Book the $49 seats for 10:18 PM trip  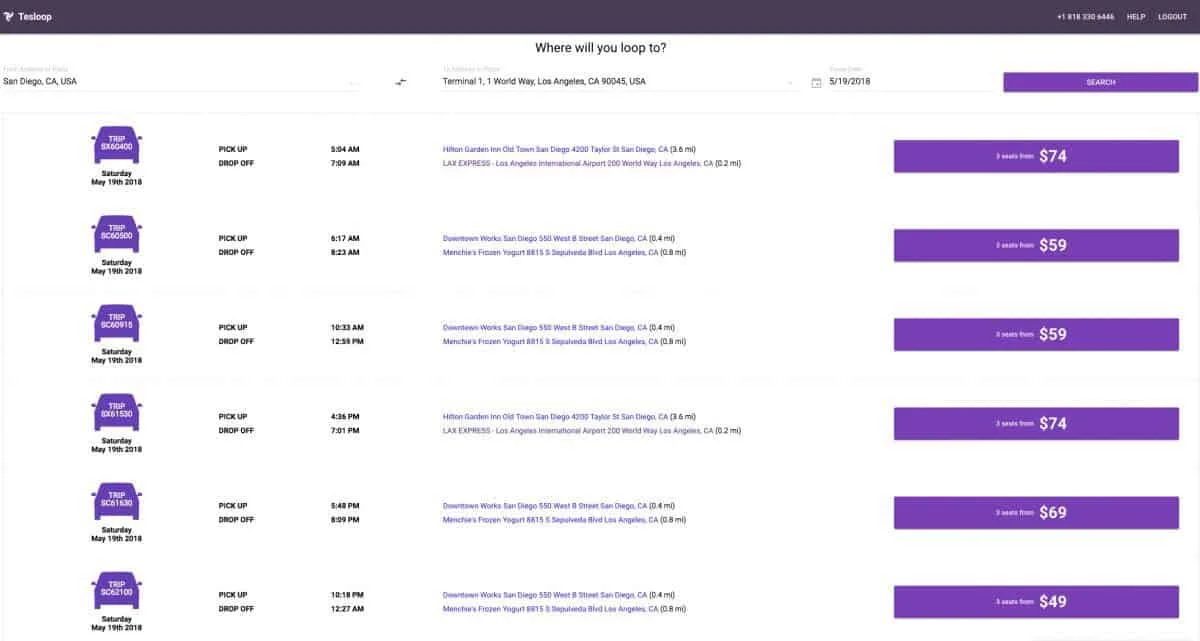(x=1036, y=601)
